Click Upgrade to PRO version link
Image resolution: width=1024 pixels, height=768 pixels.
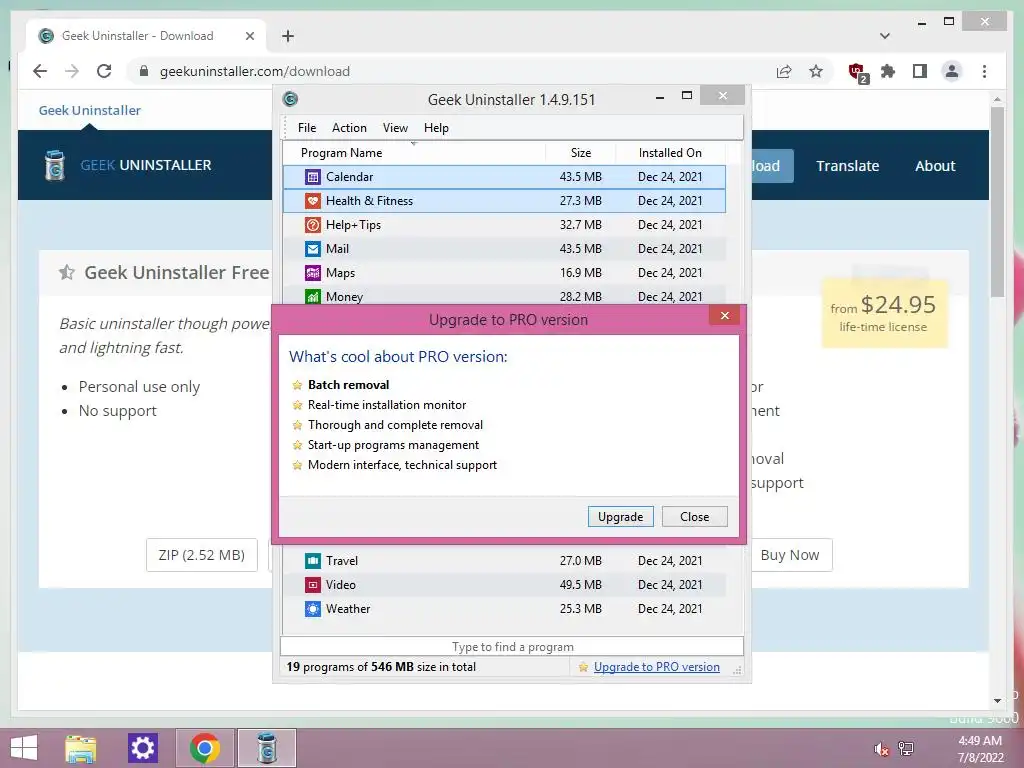point(656,667)
